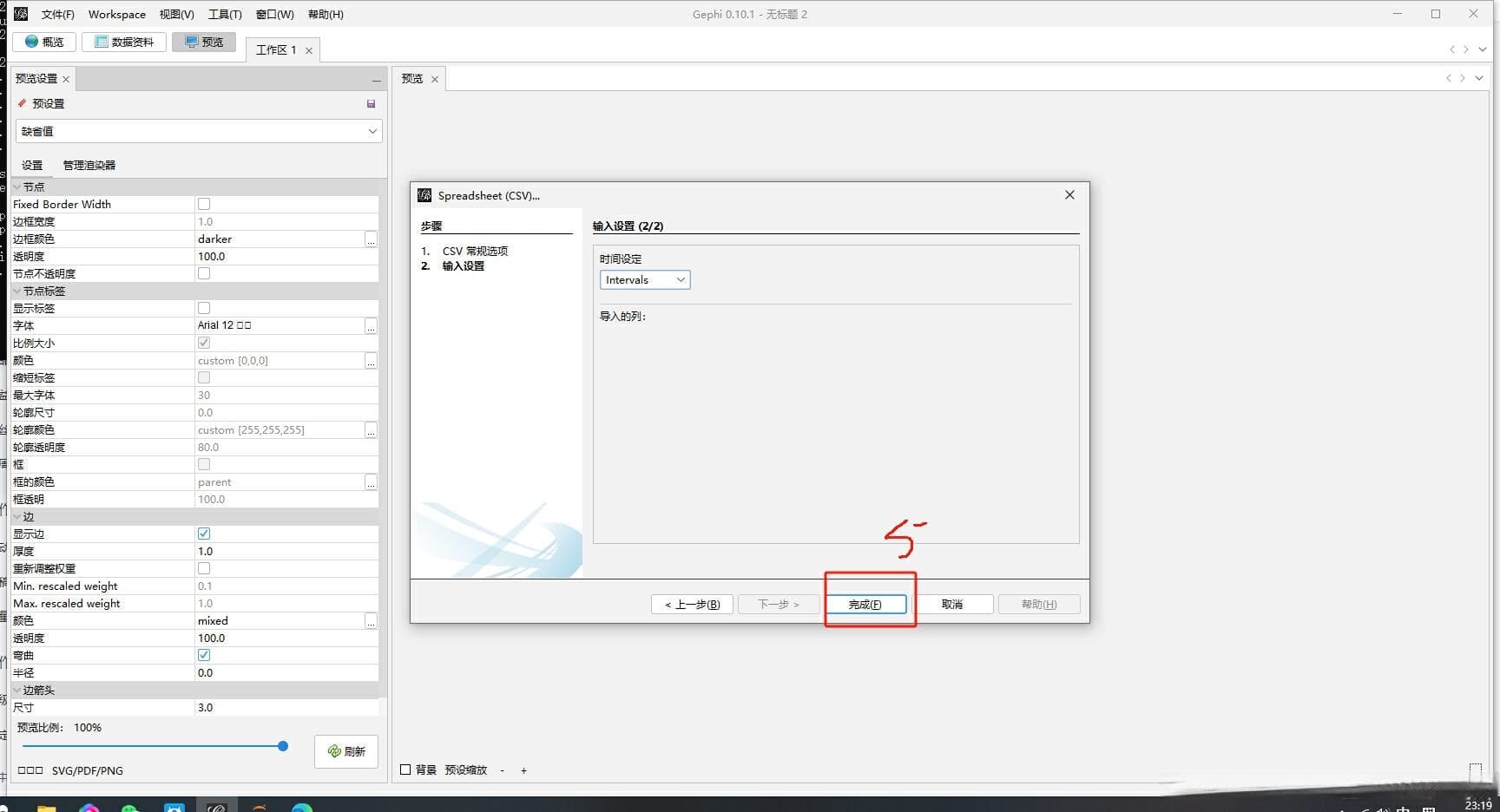1500x812 pixels.
Task: Open the workspace list dropdown arrow at top right
Action: coord(1482,49)
